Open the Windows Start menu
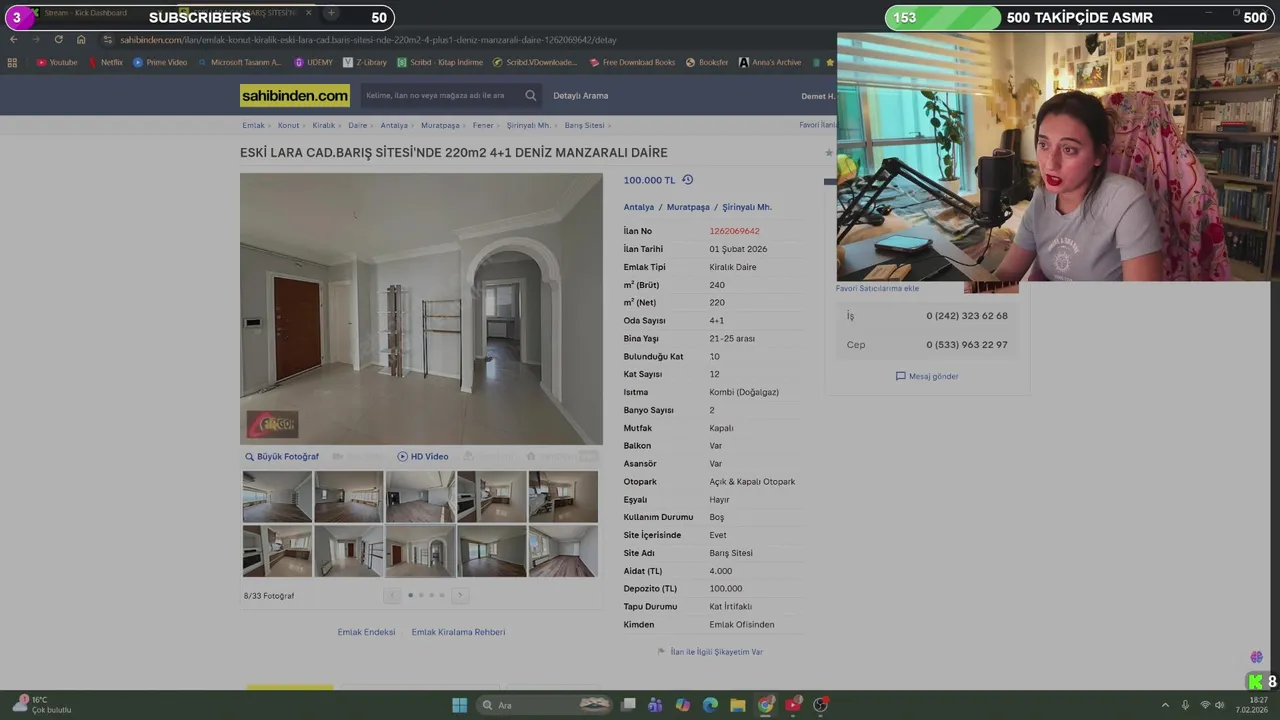Image resolution: width=1280 pixels, height=720 pixels. [x=459, y=705]
